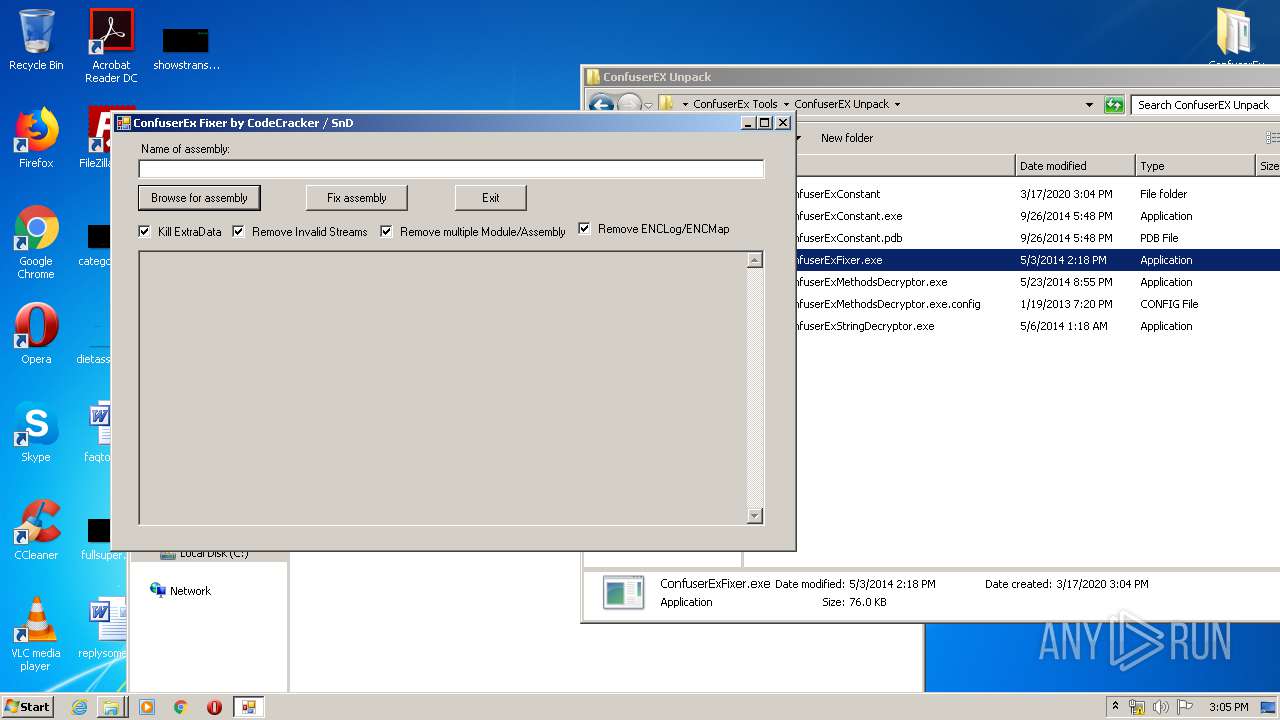The height and width of the screenshot is (720, 1280).
Task: Select ConfuserExMethodsDecryptor.exe file
Action: click(1037, 282)
